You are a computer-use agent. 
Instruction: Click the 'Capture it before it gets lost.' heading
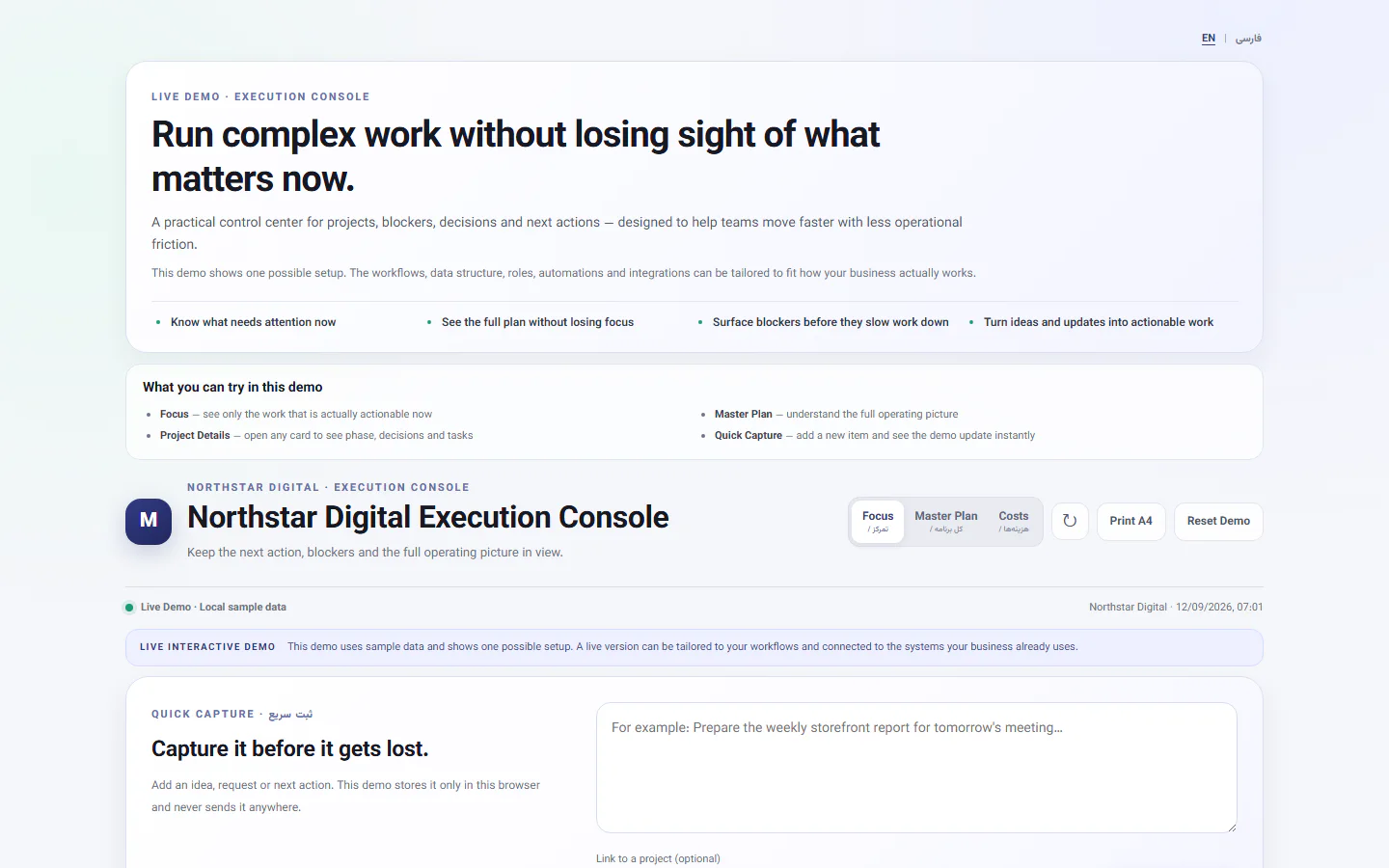[x=289, y=748]
